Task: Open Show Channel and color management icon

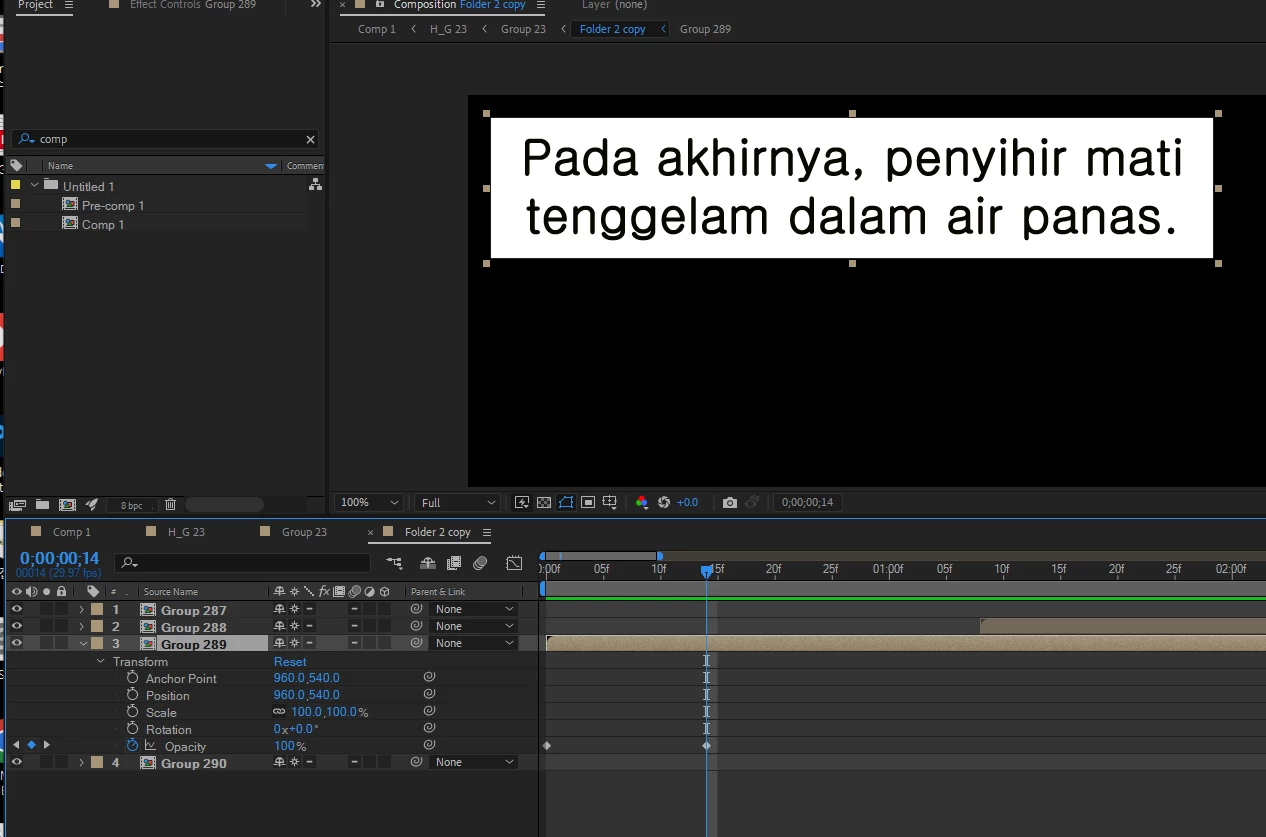Action: pos(642,502)
